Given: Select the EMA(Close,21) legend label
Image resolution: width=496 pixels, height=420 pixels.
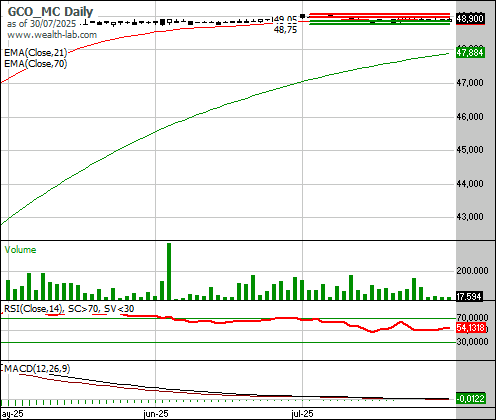Looking at the screenshot, I should click(x=36, y=53).
